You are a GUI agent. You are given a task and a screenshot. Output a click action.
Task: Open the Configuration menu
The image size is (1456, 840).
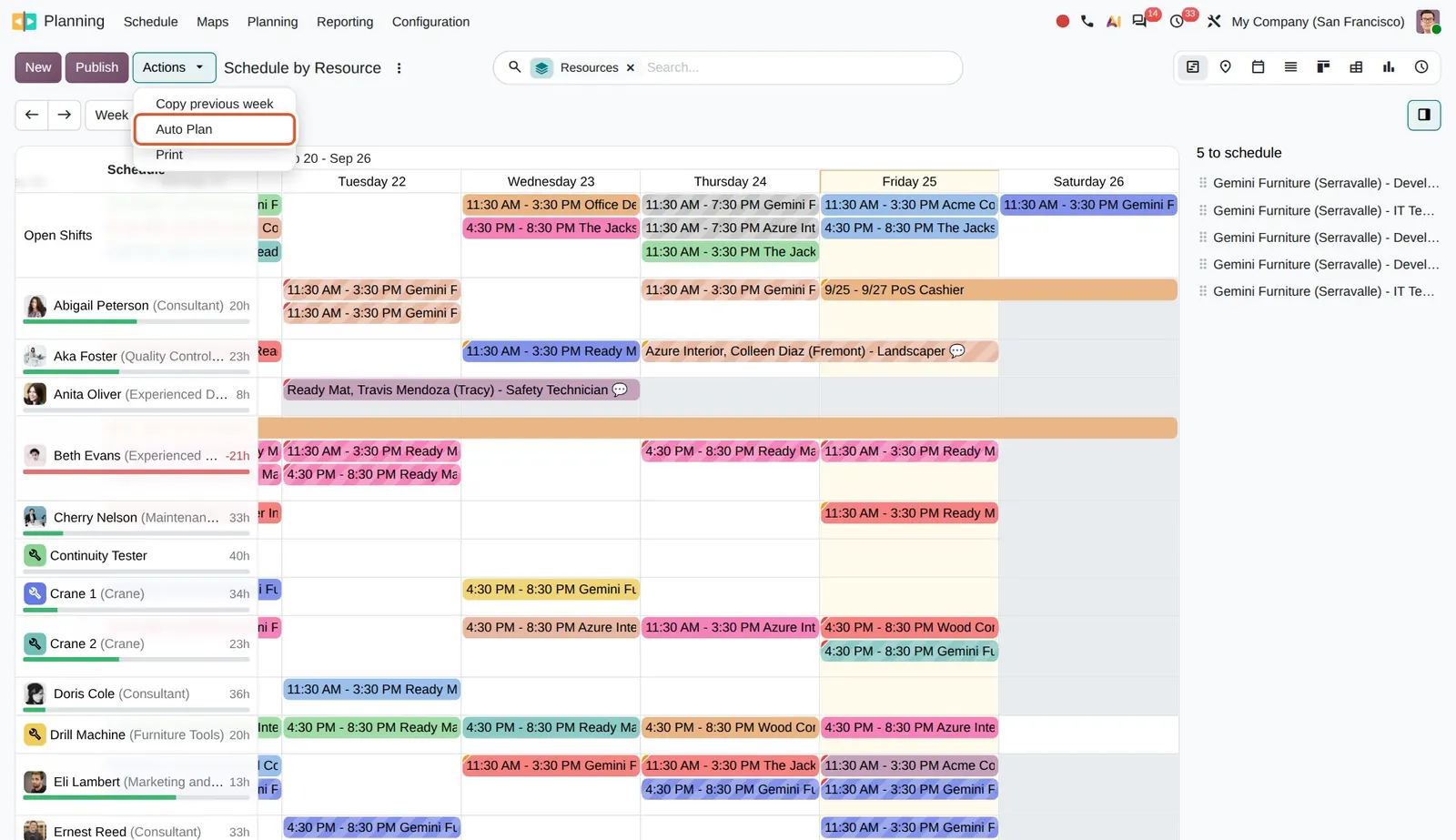coord(430,22)
